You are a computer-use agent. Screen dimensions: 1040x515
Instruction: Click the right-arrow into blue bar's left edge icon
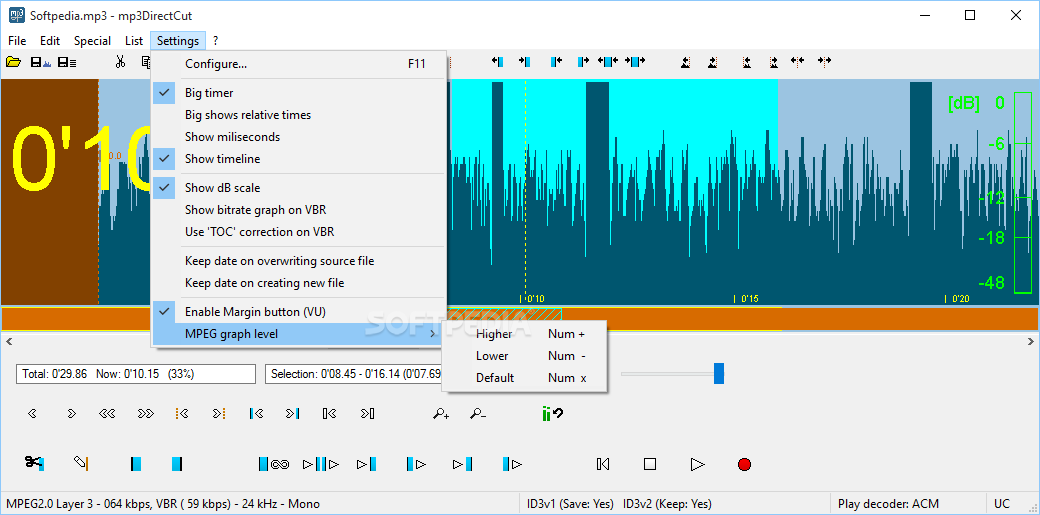point(524,61)
